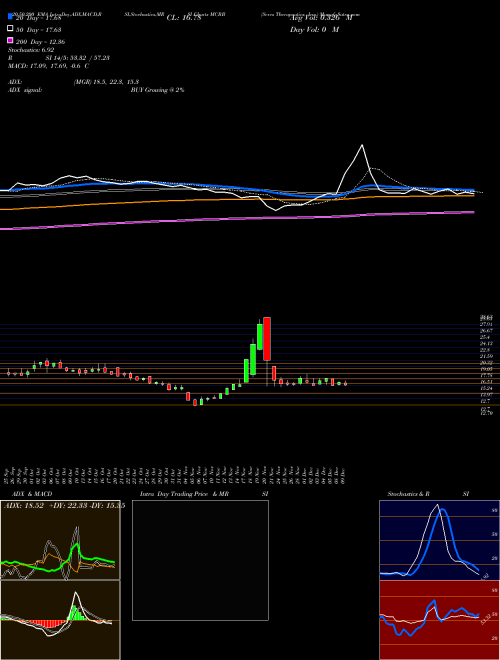Viewport: 500px width, 660px height.
Task: Click the white spike peak on the upper chart
Action: click(362, 146)
